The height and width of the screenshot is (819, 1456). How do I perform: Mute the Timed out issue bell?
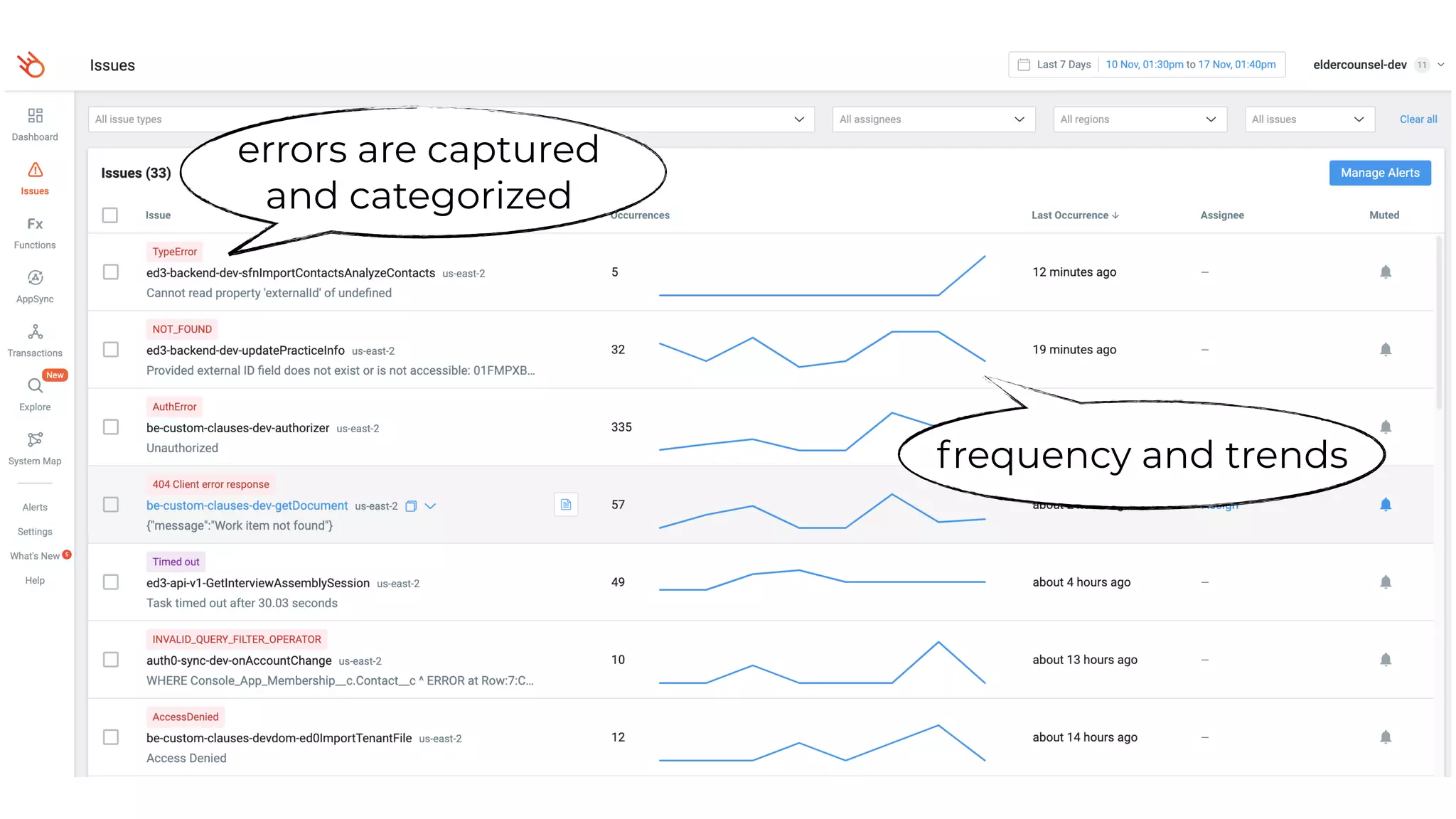[1386, 582]
